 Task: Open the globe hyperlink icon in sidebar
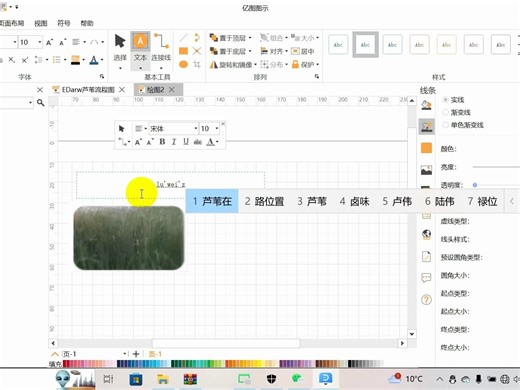(426, 235)
